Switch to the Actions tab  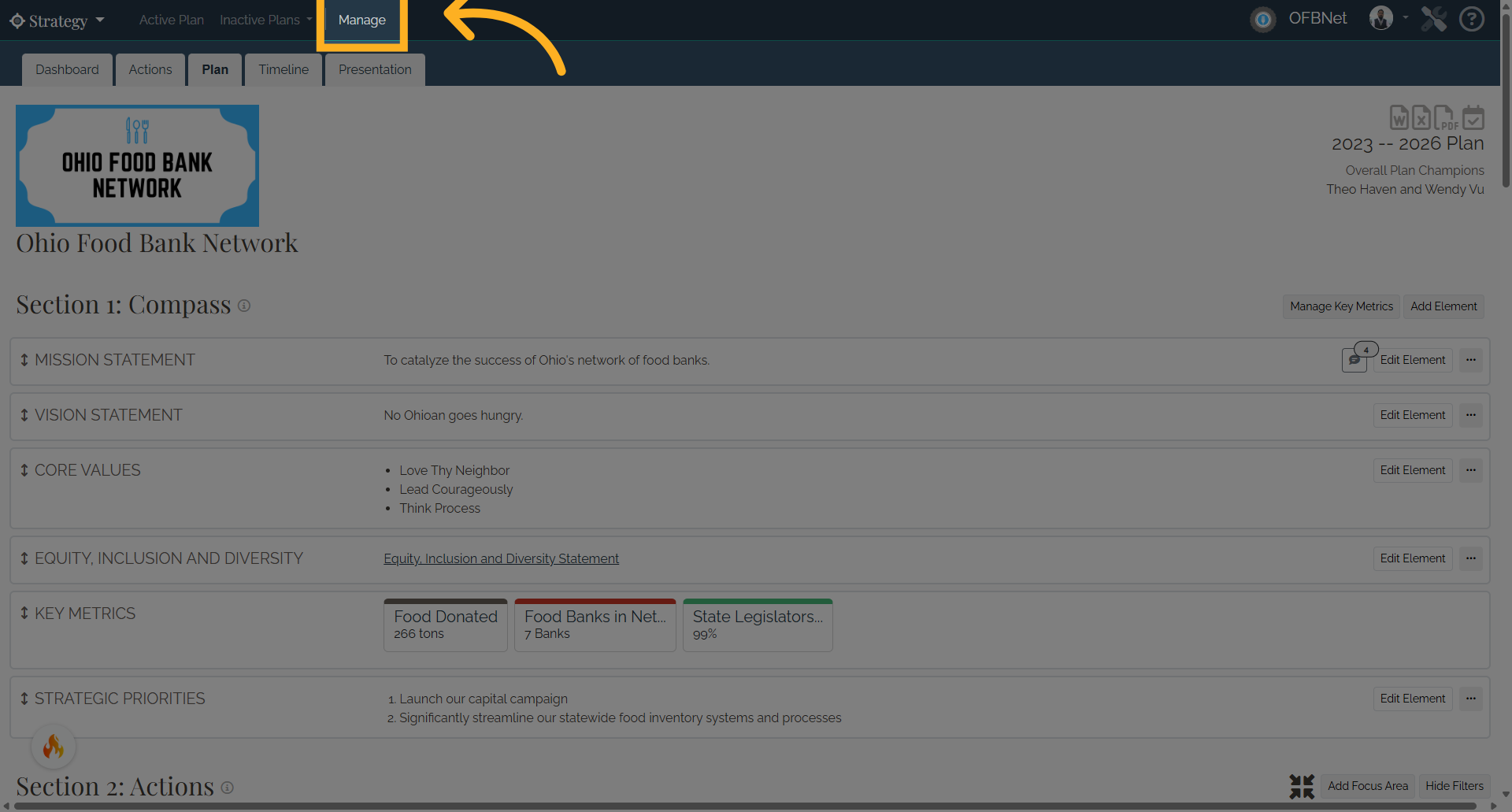[150, 69]
